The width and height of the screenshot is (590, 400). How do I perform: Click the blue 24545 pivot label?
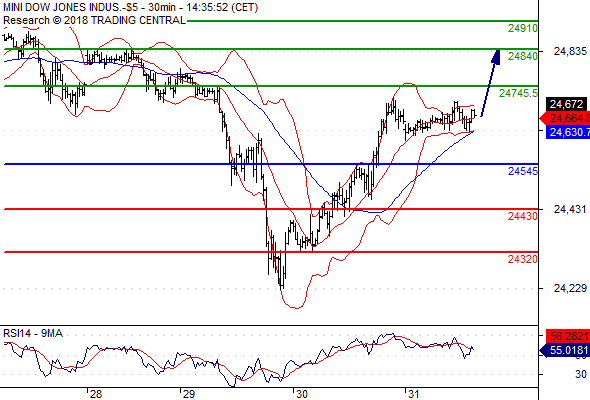[x=523, y=171]
